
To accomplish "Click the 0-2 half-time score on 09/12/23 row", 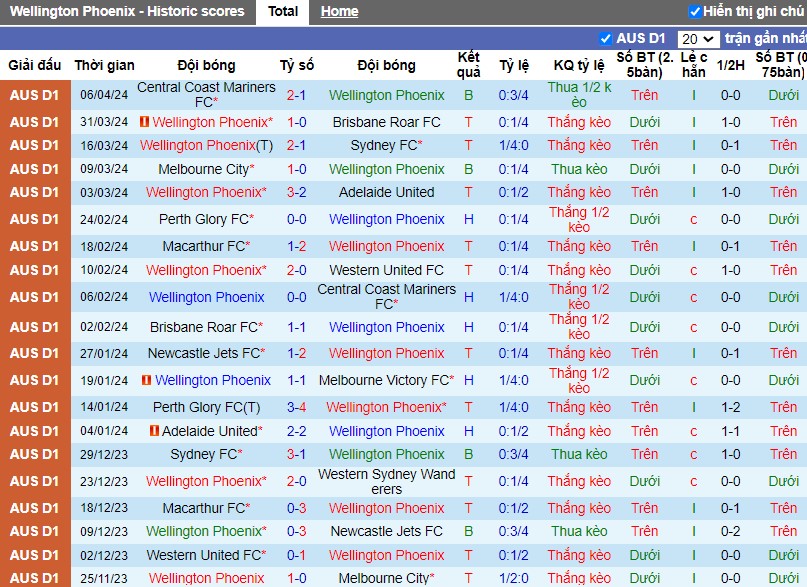I will 730,531.
